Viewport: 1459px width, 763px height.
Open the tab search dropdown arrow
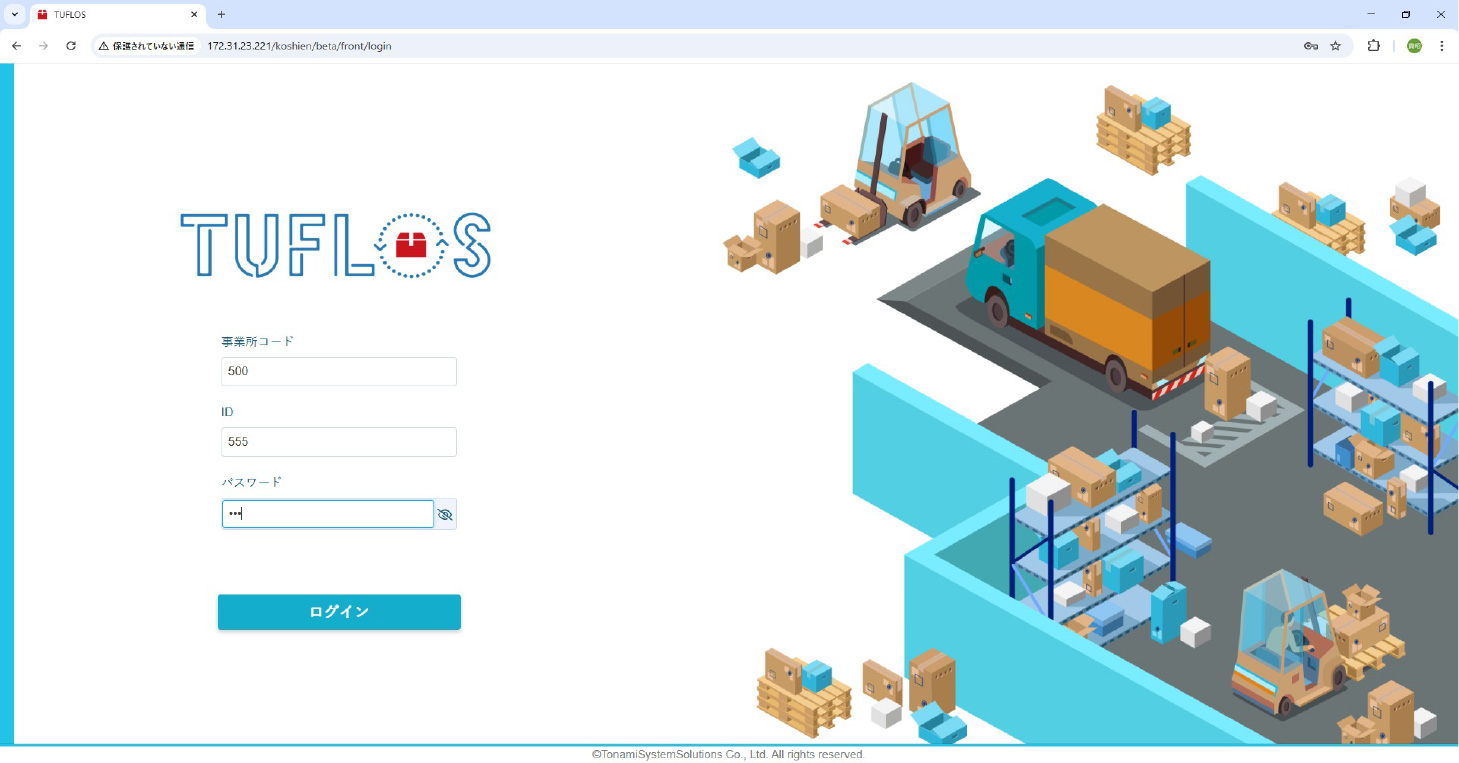[x=14, y=14]
